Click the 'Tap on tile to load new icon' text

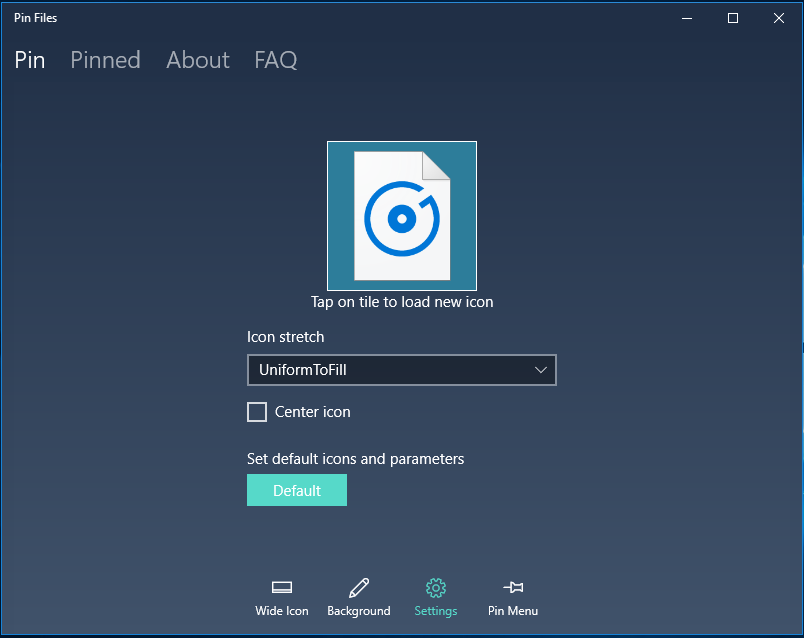[x=402, y=302]
